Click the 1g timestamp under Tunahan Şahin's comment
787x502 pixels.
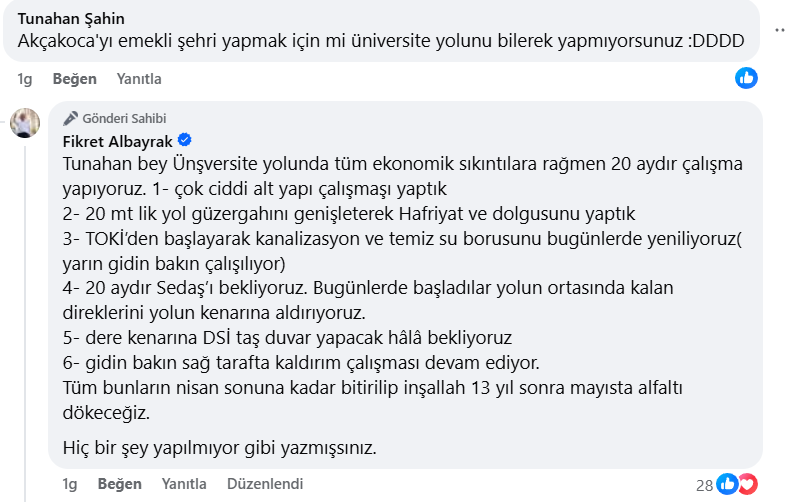click(25, 79)
